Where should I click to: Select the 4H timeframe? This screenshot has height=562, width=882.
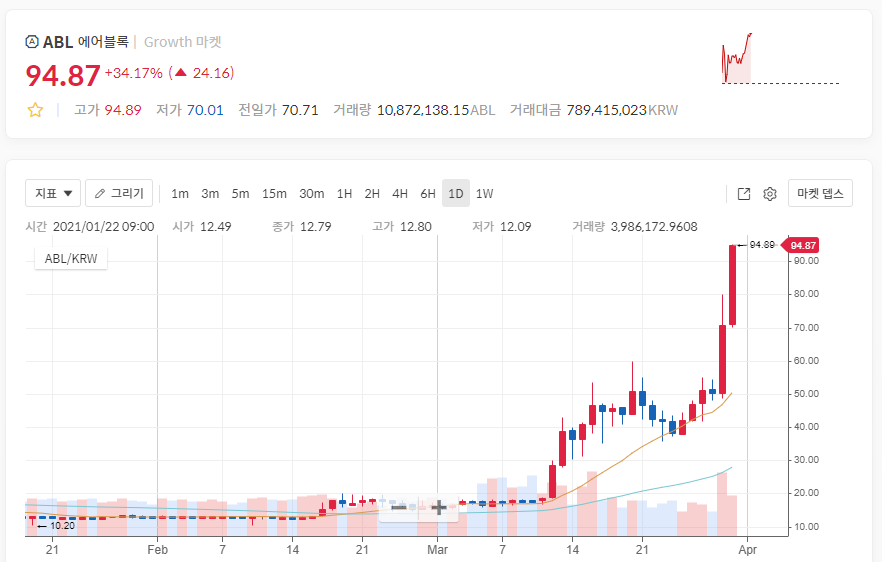[x=400, y=194]
